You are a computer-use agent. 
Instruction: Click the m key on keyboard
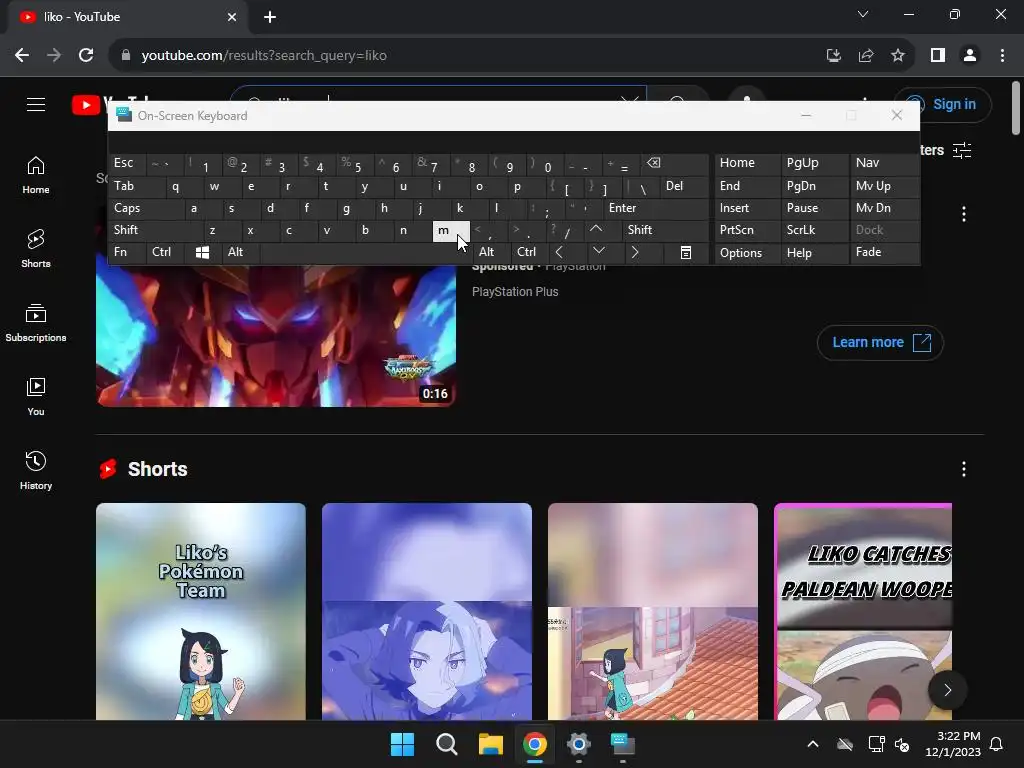pos(451,230)
